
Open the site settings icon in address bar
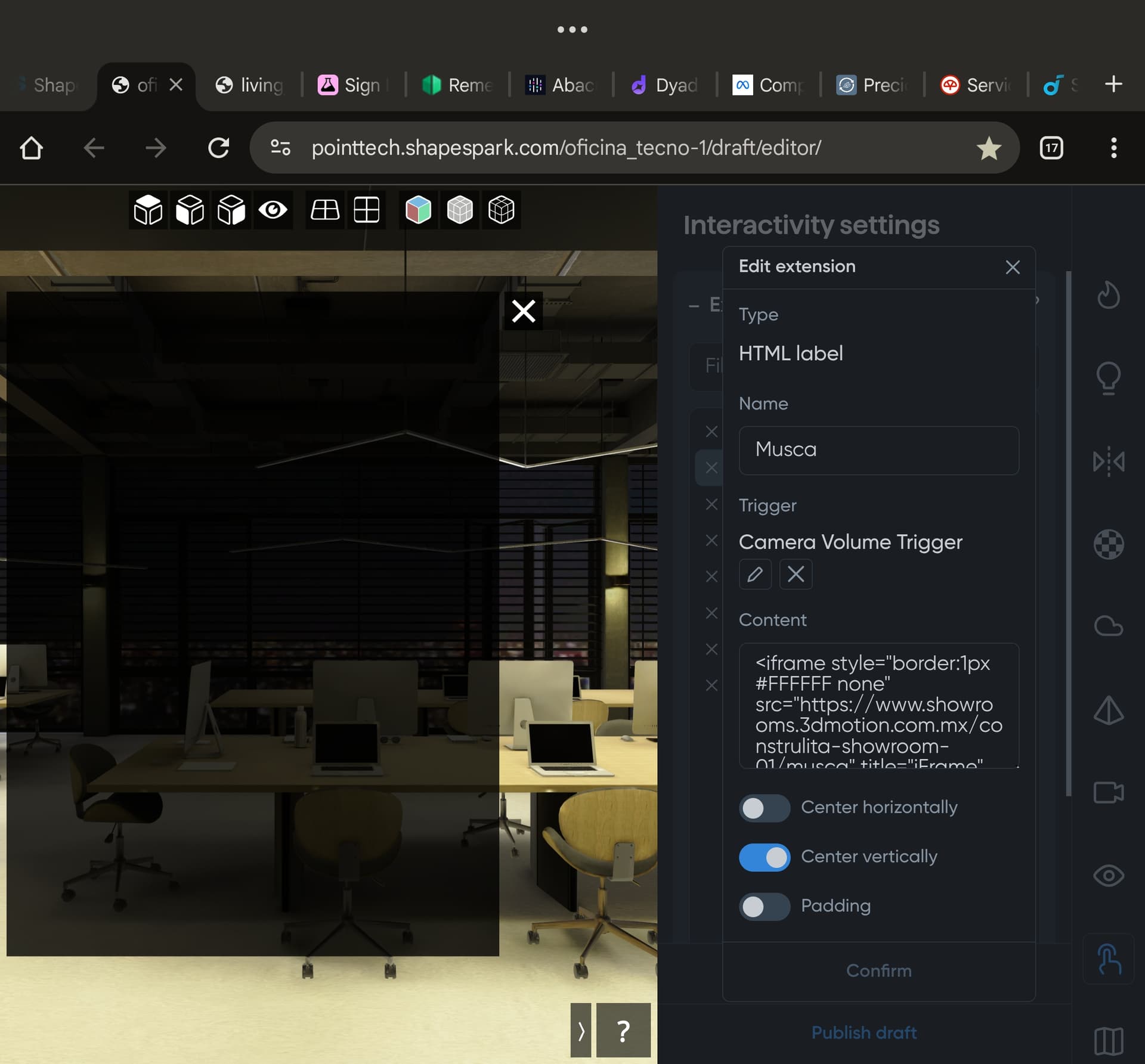click(x=280, y=147)
